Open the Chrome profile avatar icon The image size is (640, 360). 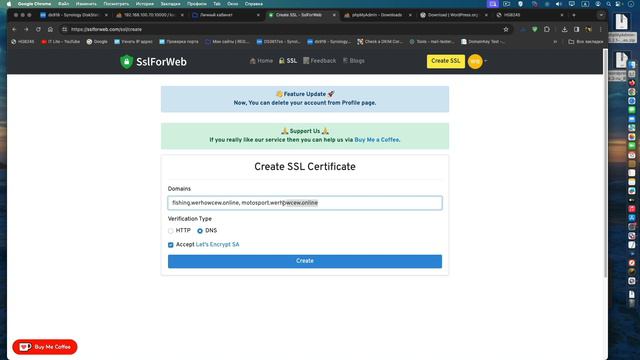(588, 29)
